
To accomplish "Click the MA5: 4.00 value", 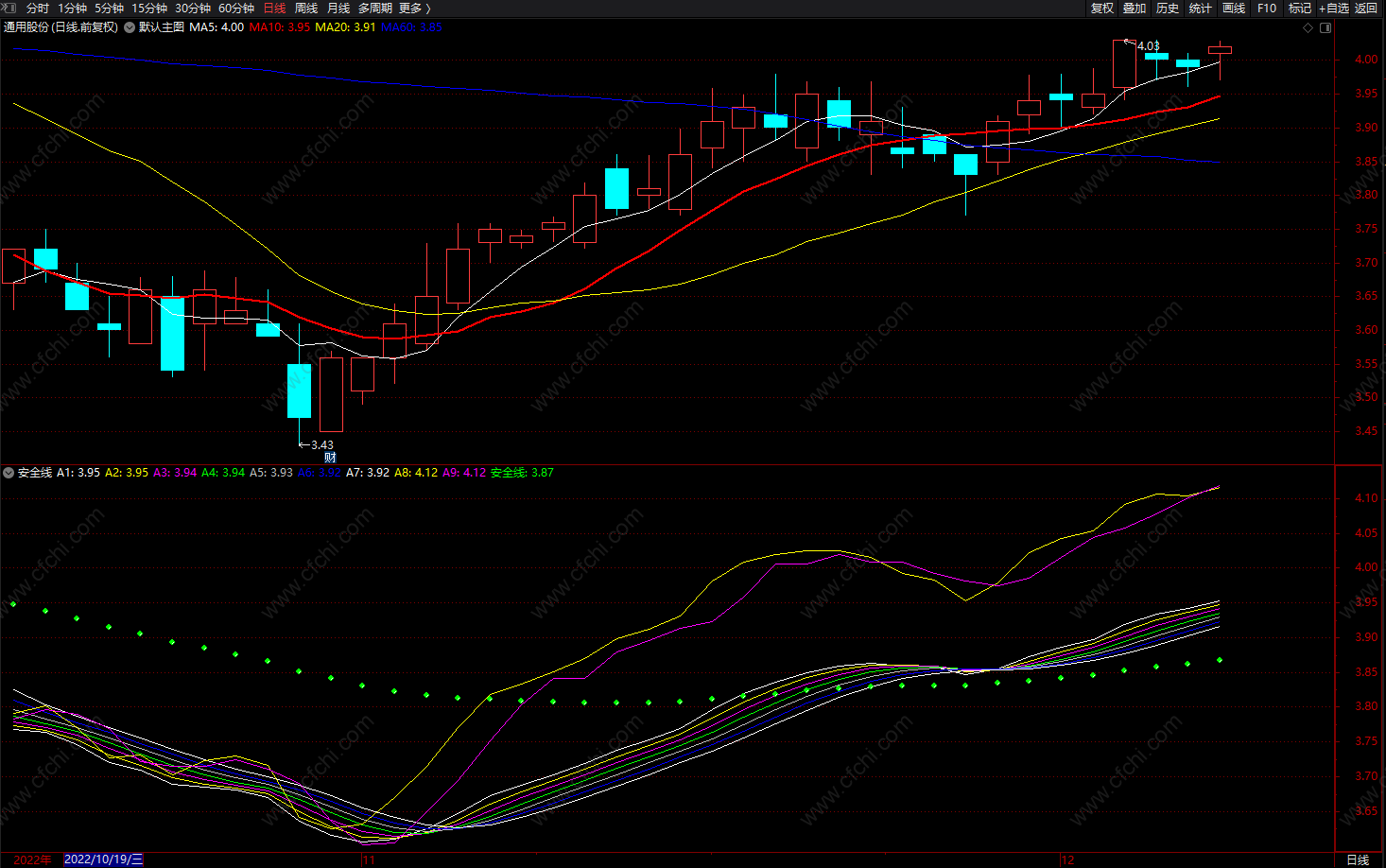I will point(217,27).
